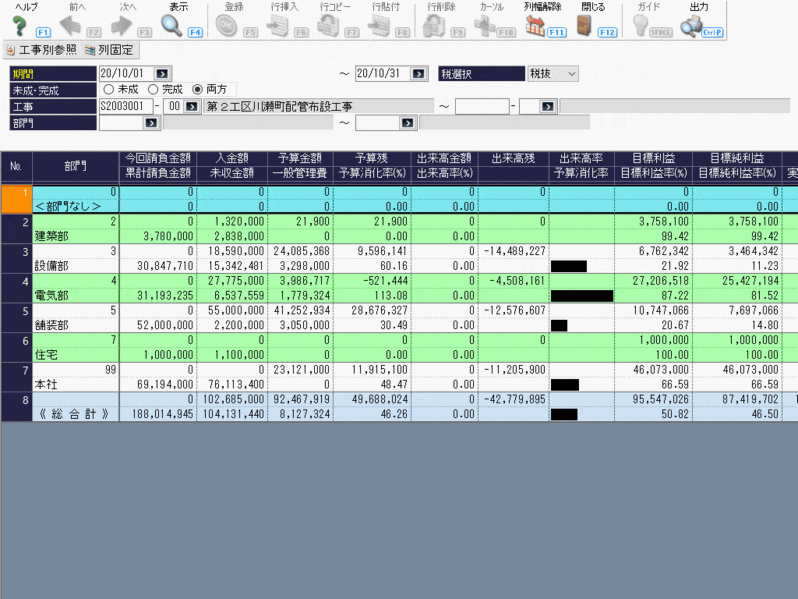The height and width of the screenshot is (599, 798).
Task: Click the 部門 column header
Action: (75, 166)
